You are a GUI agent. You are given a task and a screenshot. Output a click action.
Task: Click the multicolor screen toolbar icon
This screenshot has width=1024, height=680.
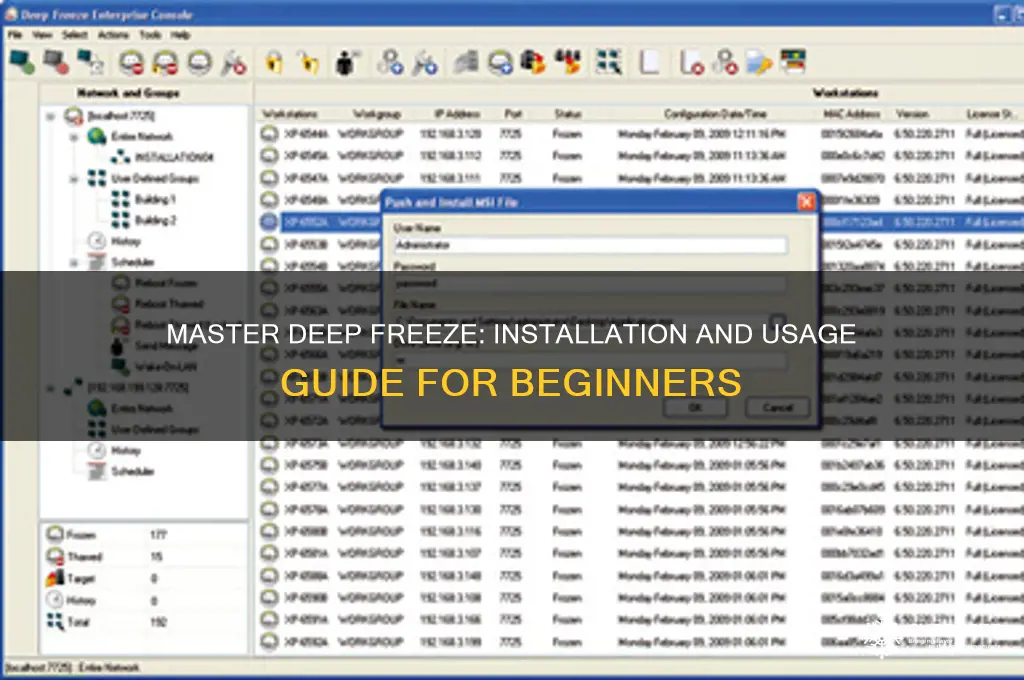click(793, 62)
